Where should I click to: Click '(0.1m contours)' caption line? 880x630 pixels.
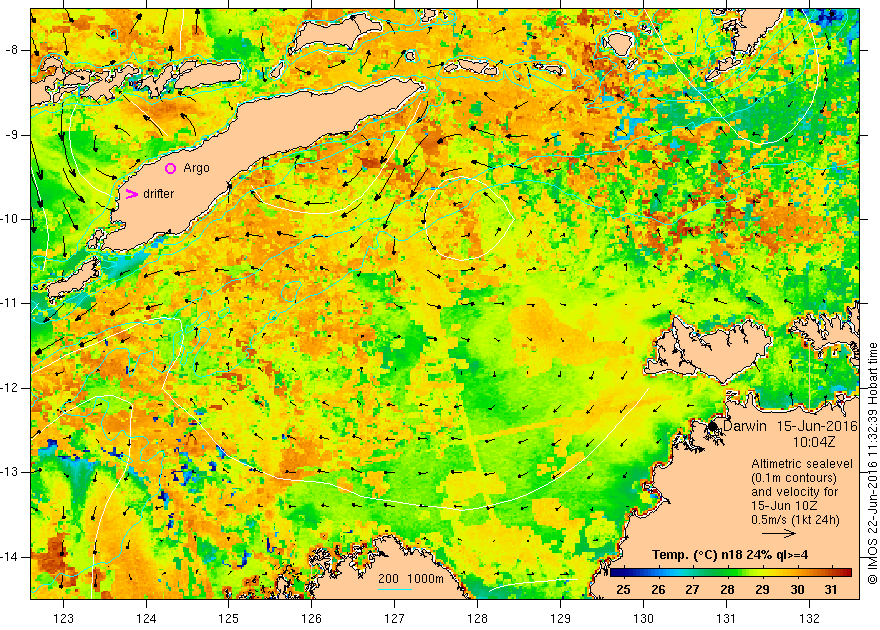pos(794,478)
